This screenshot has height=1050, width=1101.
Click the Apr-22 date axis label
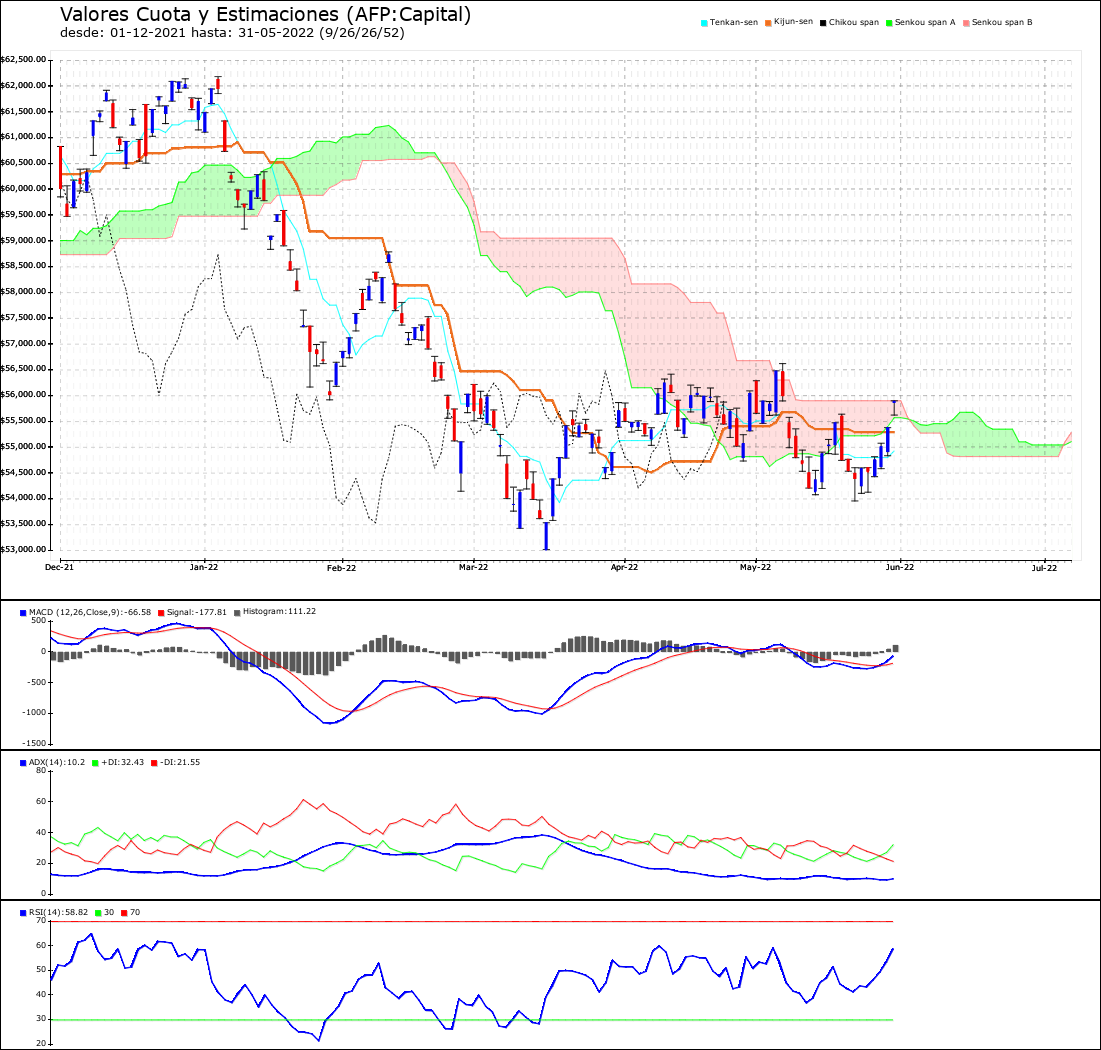pos(624,567)
